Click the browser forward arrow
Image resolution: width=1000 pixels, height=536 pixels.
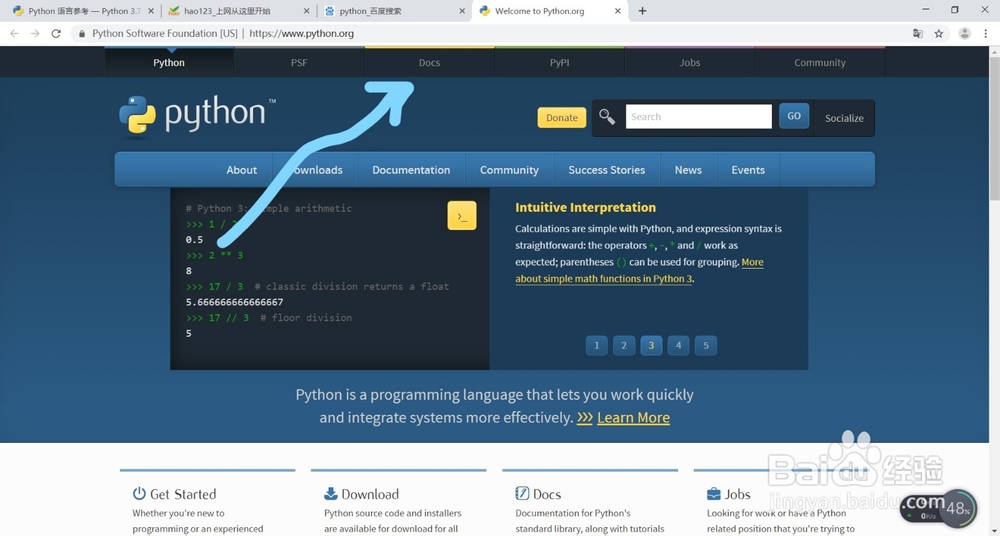35,33
